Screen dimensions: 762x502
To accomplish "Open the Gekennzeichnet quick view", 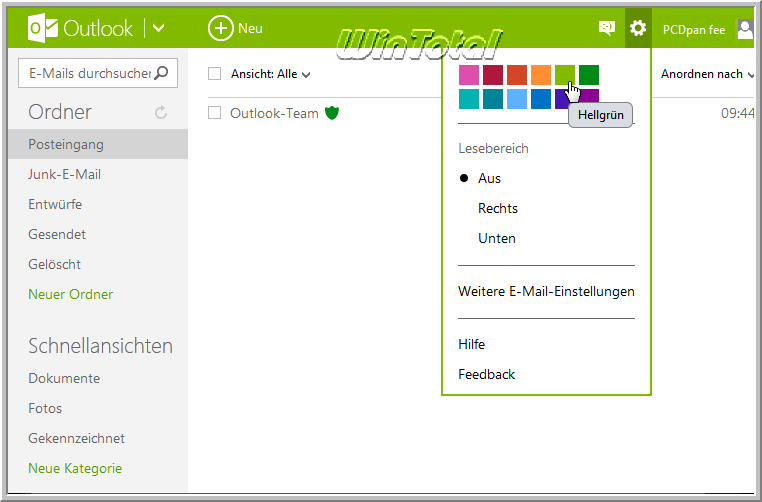I will [x=76, y=438].
